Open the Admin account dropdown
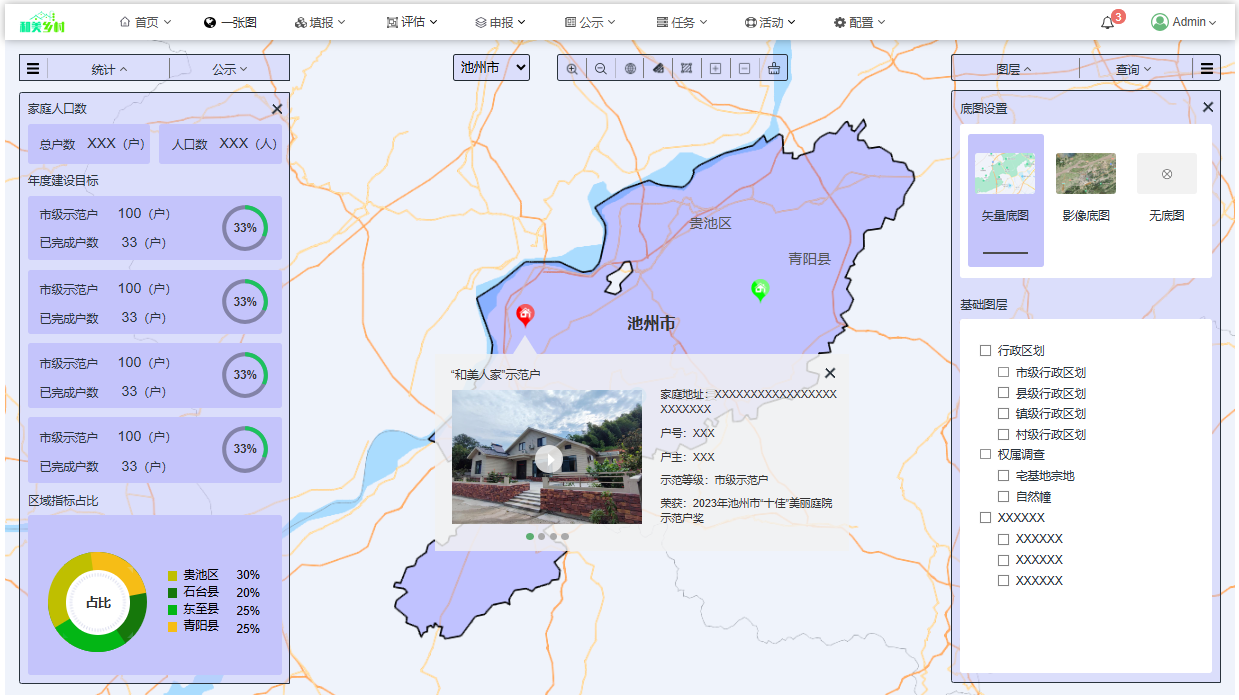1239x700 pixels. pyautogui.click(x=1184, y=22)
